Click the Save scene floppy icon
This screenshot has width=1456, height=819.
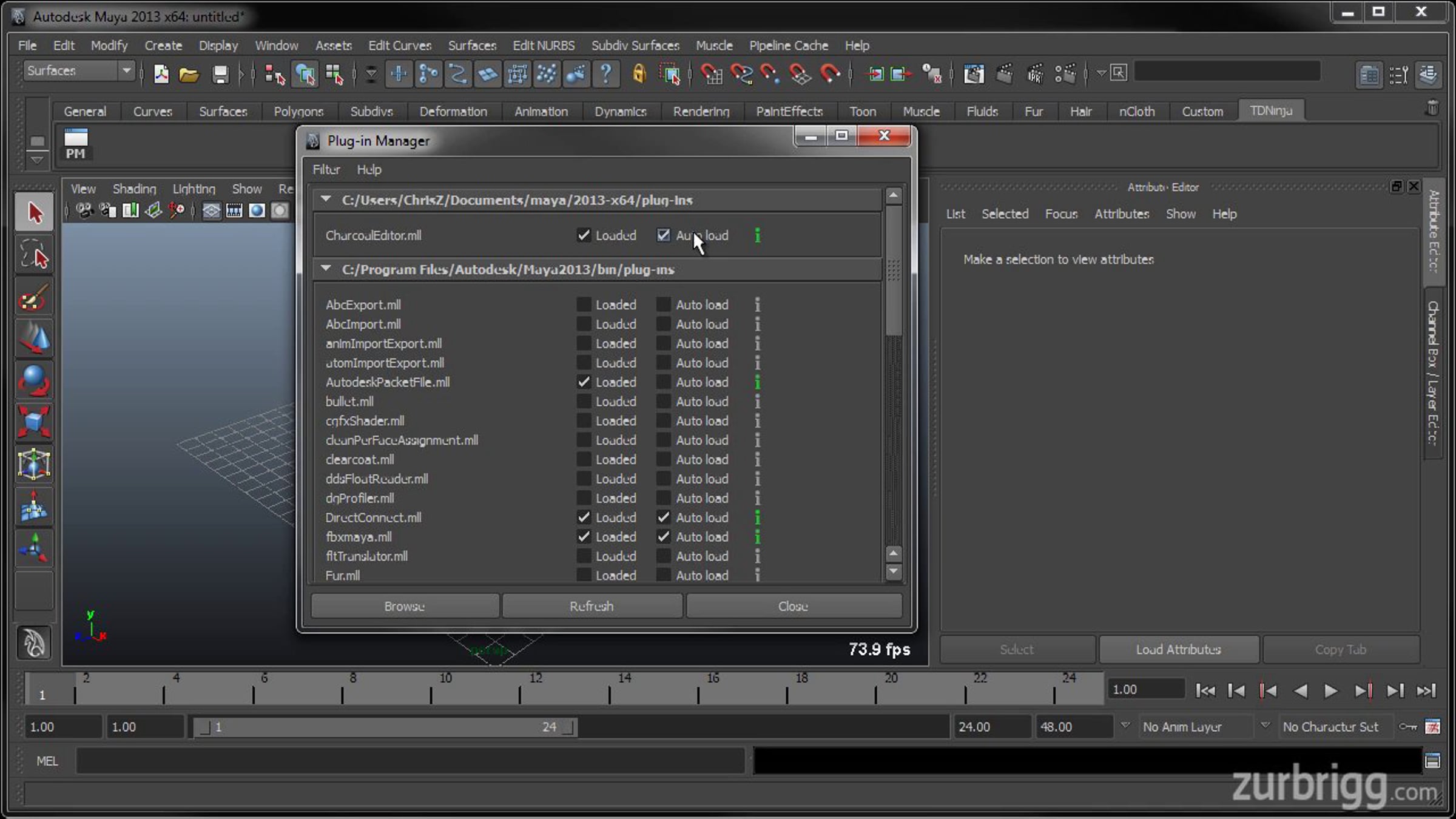point(220,75)
